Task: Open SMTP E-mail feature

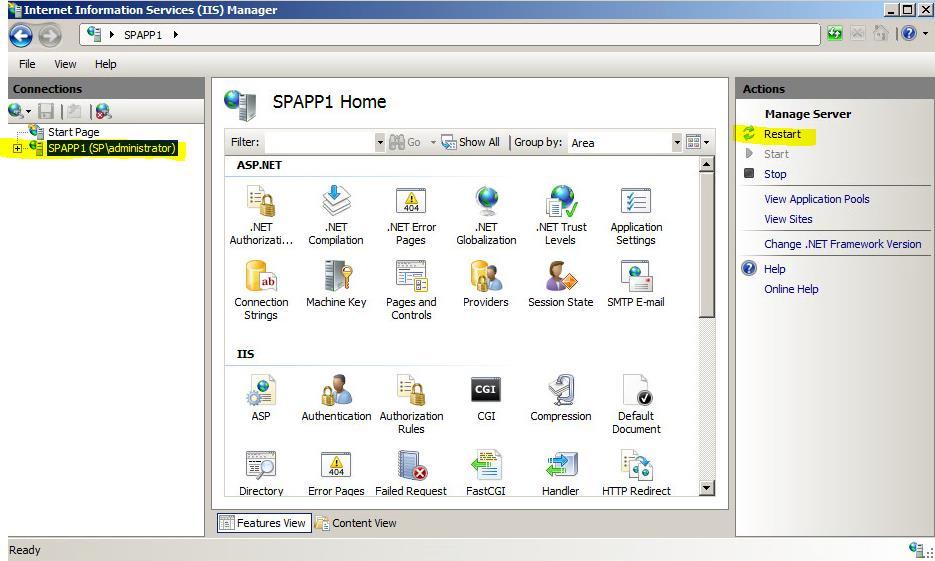Action: 636,284
